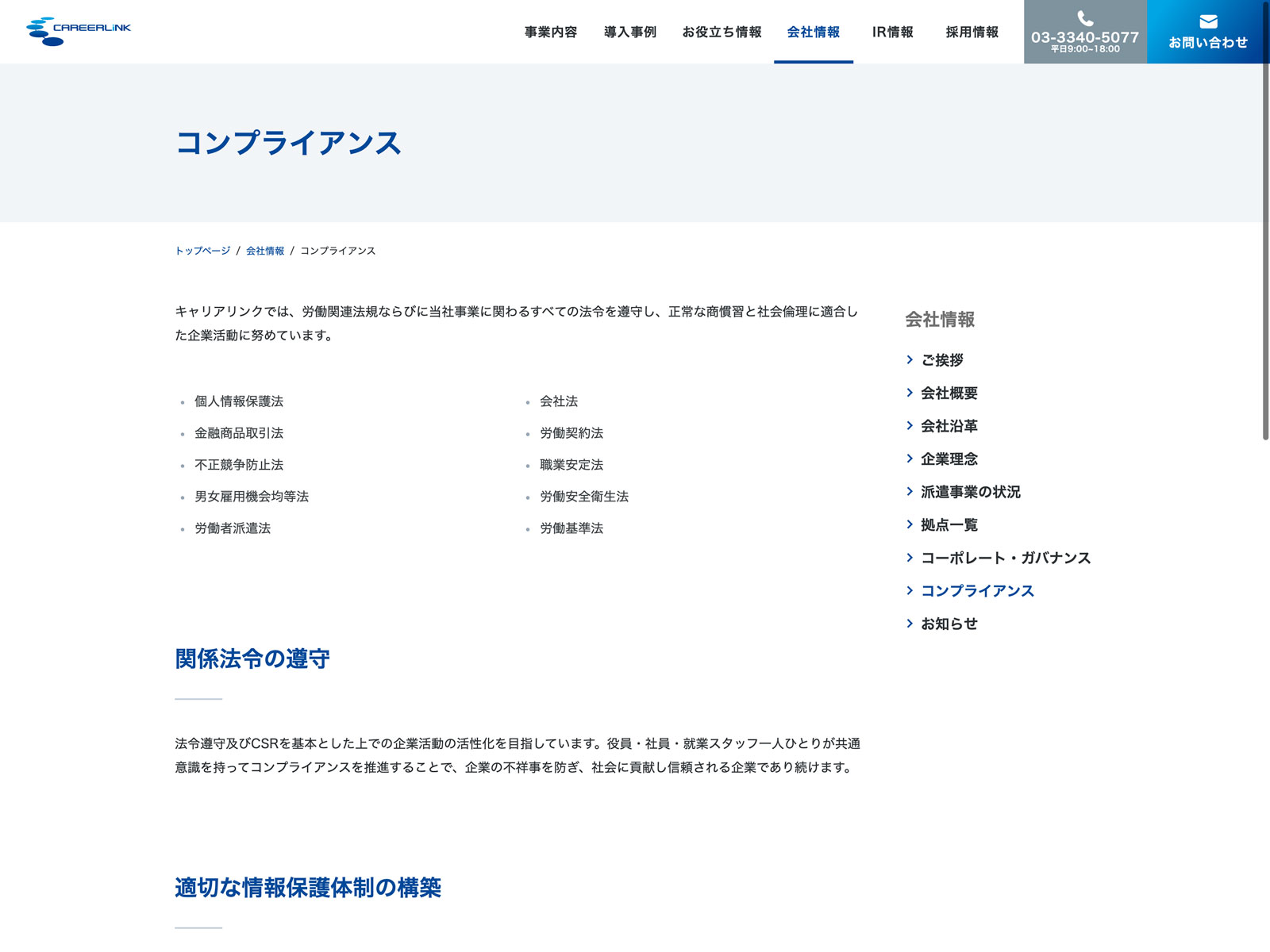Click the page vertical scrollbar
Viewport: 1270px width, 952px height.
1265,238
